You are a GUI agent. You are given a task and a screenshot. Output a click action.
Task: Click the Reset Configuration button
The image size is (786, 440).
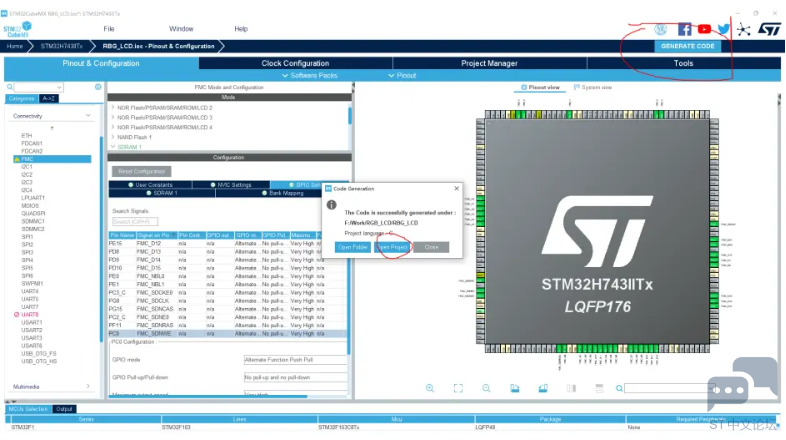tap(141, 171)
